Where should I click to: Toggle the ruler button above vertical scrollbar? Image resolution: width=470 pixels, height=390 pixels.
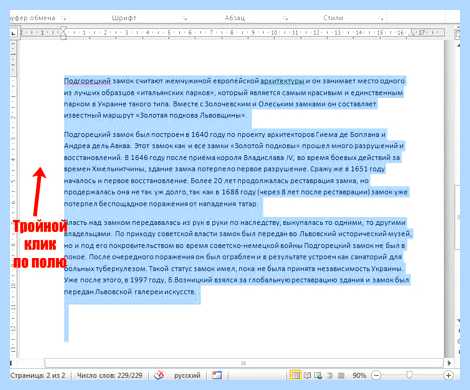pyautogui.click(x=458, y=34)
